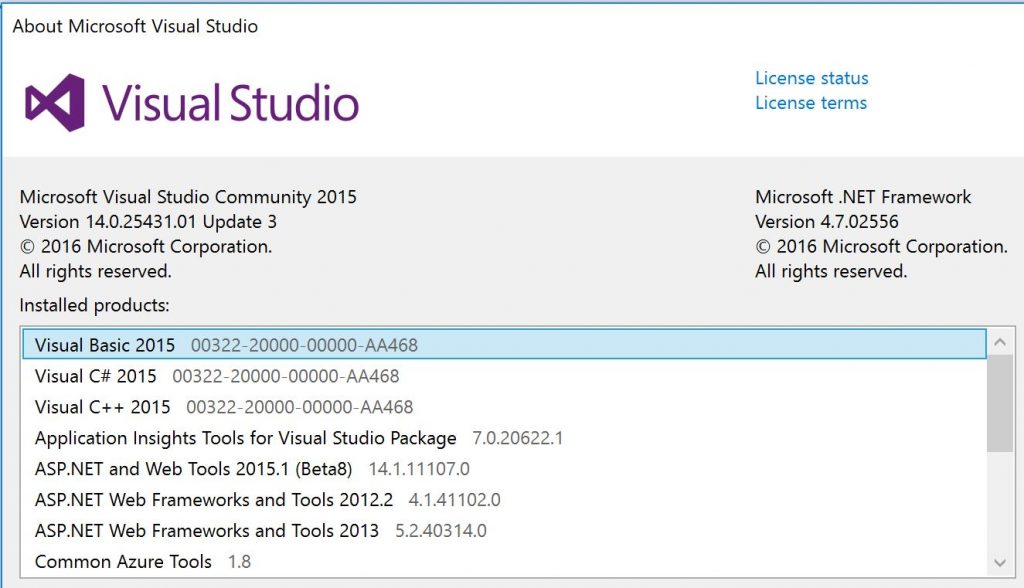1024x588 pixels.
Task: Click the installed products scroll down arrow
Action: point(1000,563)
